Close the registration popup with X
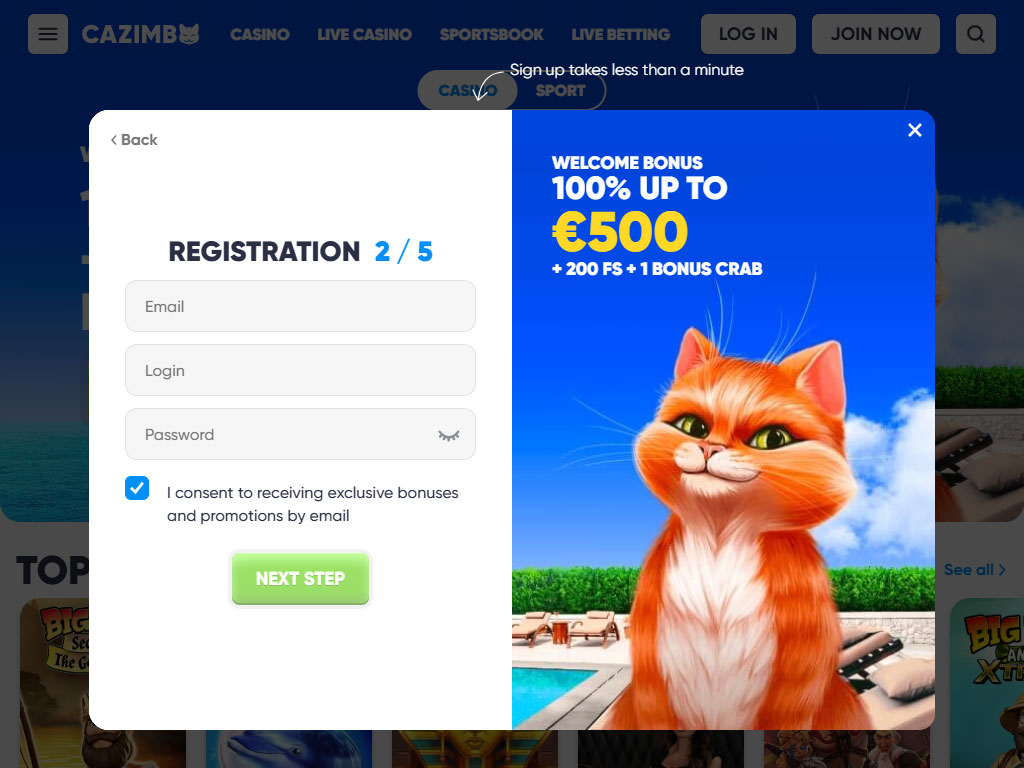The height and width of the screenshot is (768, 1024). tap(915, 130)
